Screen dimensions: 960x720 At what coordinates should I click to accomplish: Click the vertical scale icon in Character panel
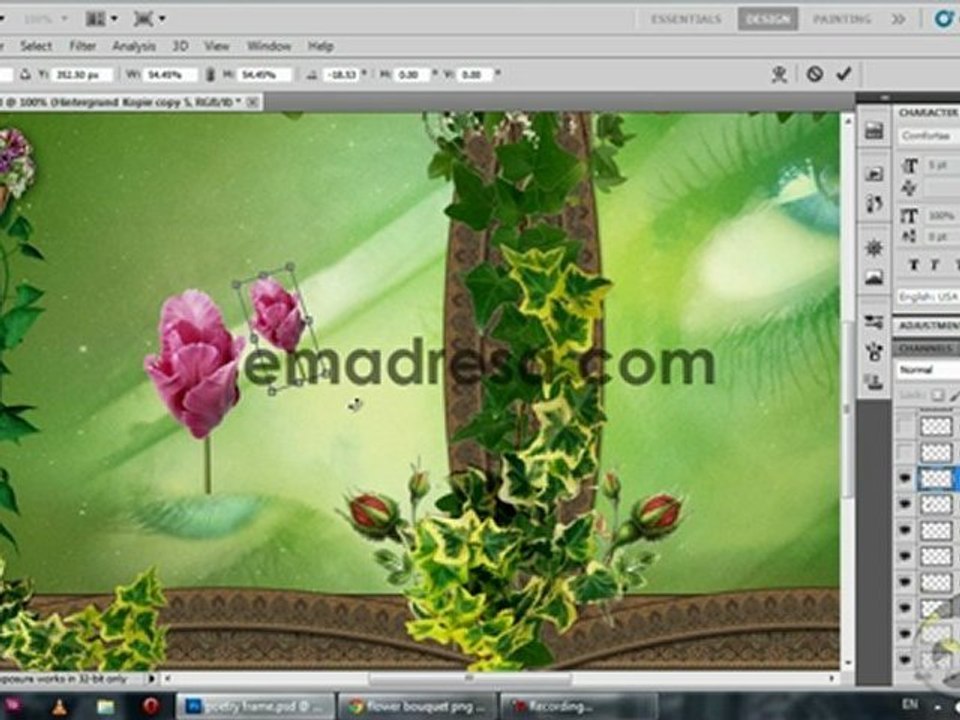[910, 216]
